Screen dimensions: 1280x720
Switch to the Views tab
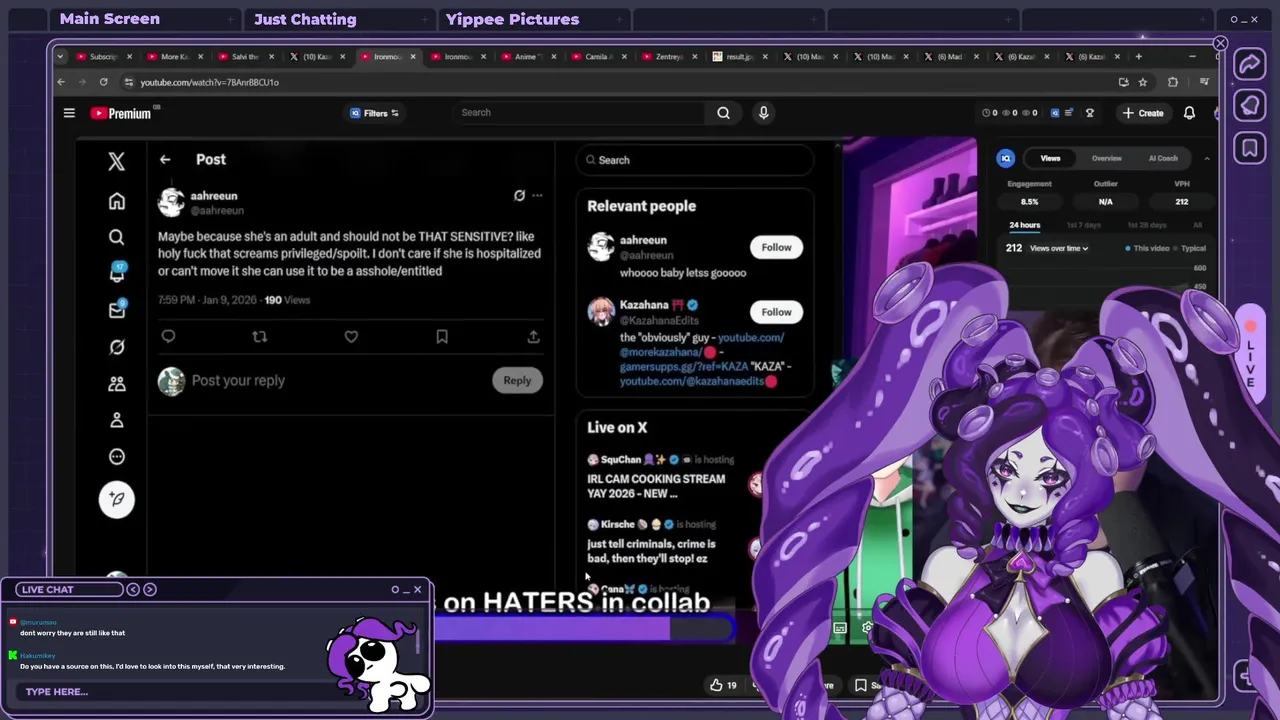pos(1050,158)
